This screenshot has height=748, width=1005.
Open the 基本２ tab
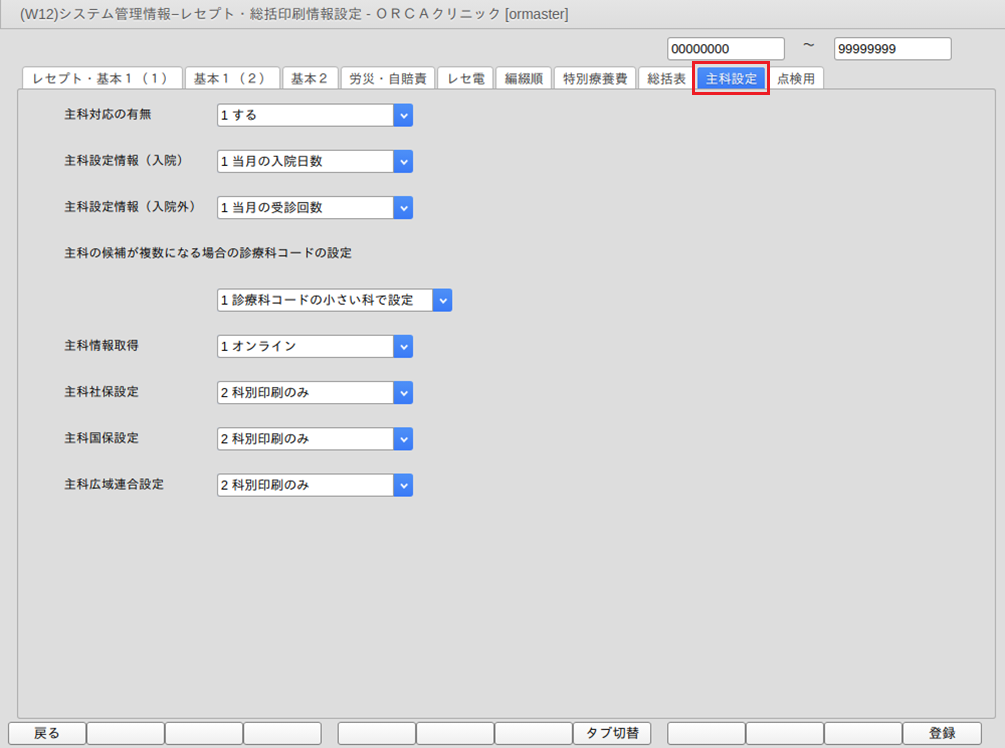[309, 79]
